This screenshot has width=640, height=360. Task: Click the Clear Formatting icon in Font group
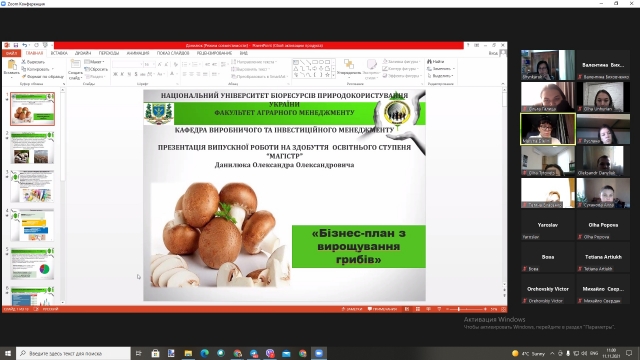(x=176, y=64)
